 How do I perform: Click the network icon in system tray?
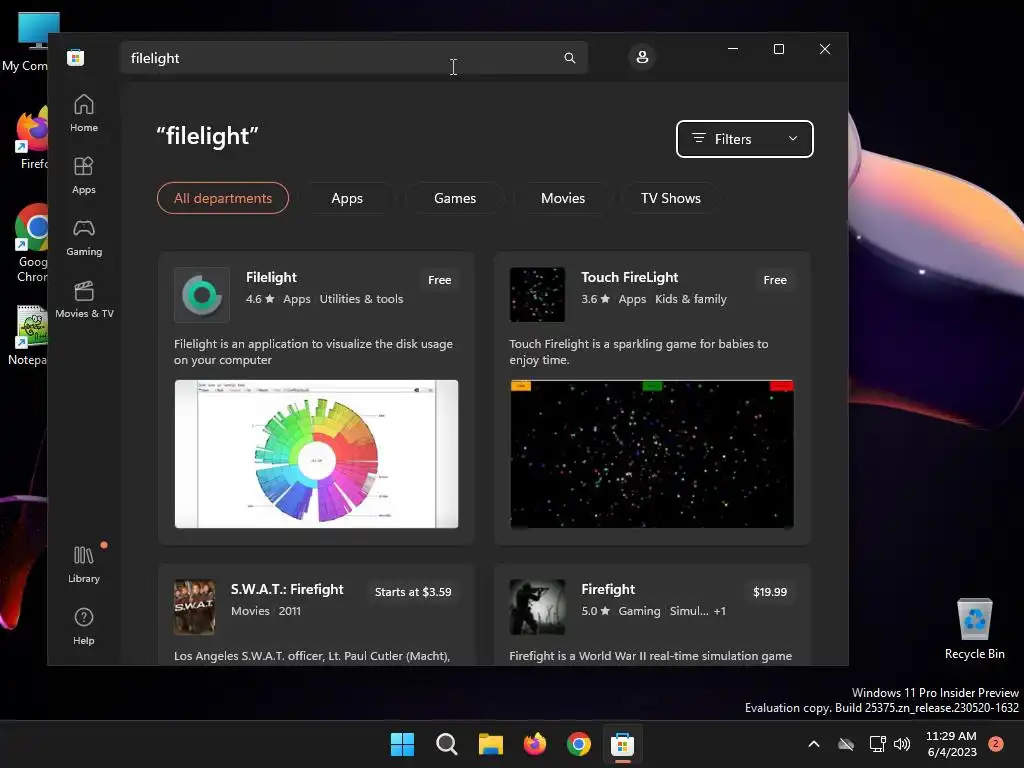click(x=877, y=744)
